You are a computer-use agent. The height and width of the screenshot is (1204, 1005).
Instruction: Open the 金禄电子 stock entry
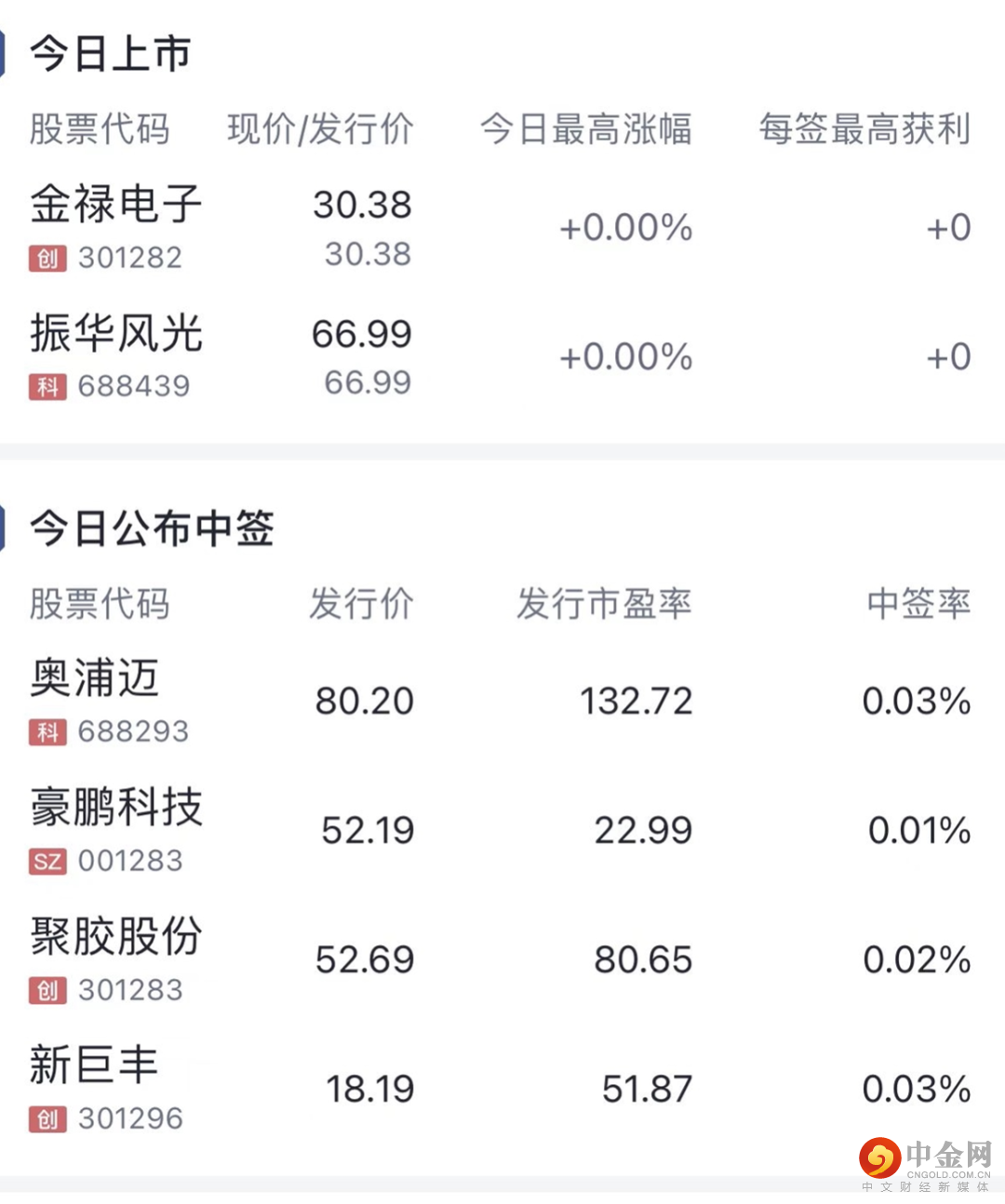tap(116, 205)
